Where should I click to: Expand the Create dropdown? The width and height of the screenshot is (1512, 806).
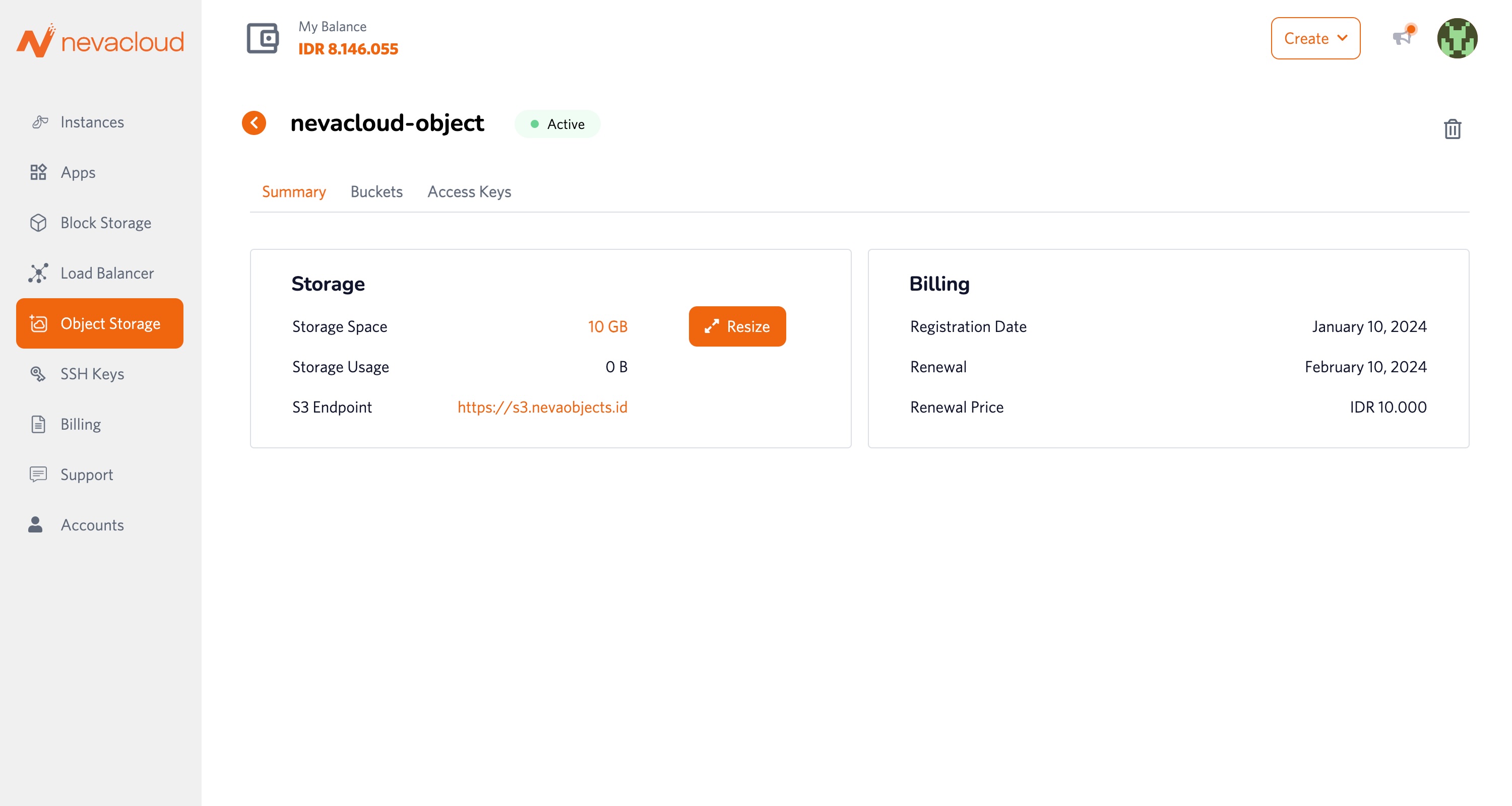point(1315,38)
